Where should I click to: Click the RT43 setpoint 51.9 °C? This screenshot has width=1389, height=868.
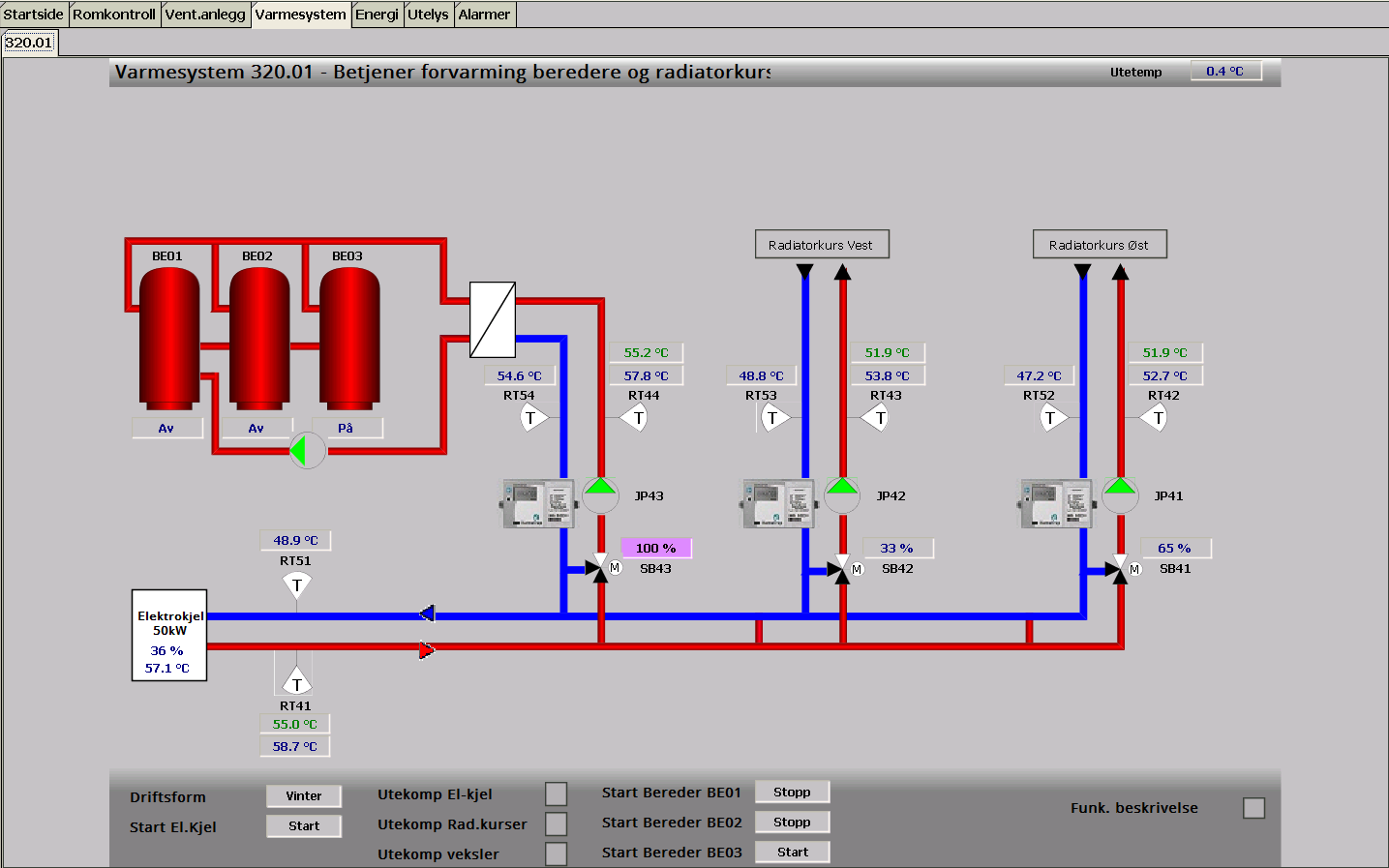pyautogui.click(x=888, y=352)
